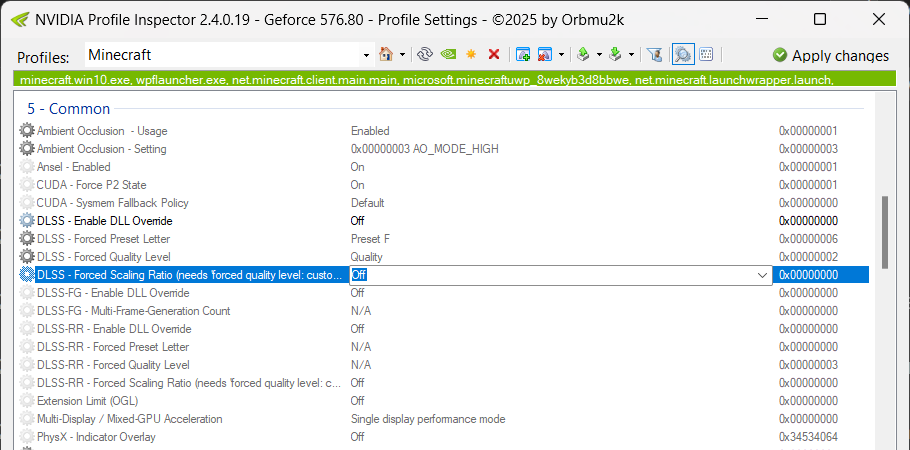Viewport: 910px width, 450px height.
Task: Apply changes to the profile
Action: pyautogui.click(x=831, y=56)
